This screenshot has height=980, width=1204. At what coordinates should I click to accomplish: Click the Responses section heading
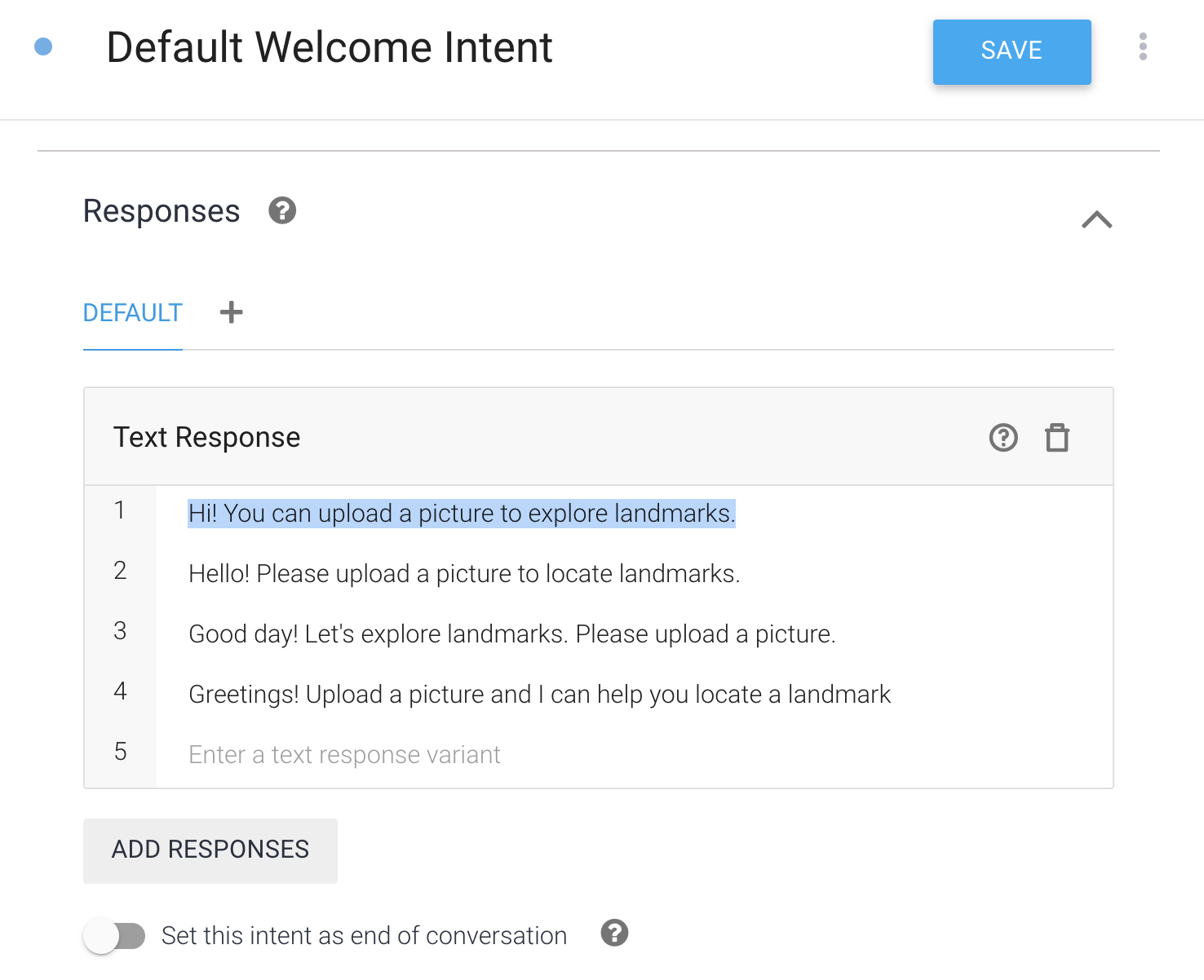162,211
